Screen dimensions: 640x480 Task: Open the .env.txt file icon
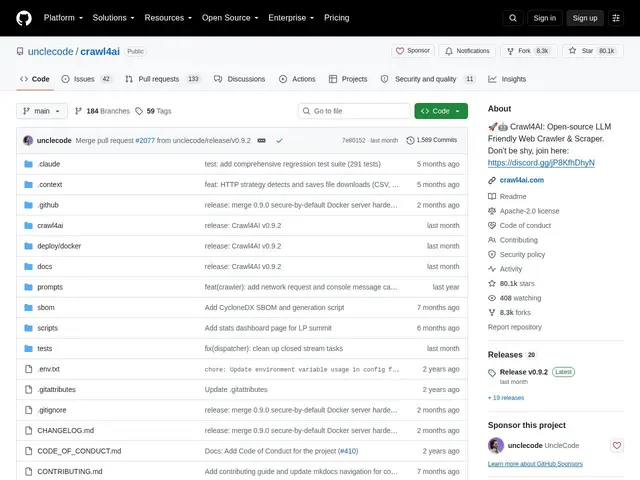(28, 369)
